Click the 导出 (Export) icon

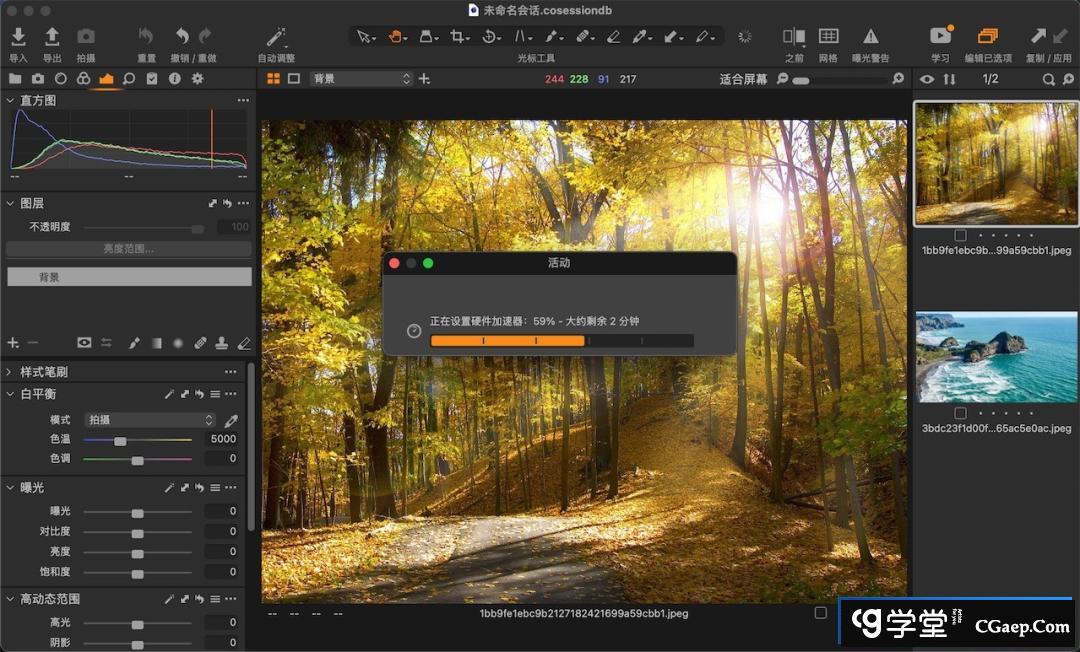[52, 37]
